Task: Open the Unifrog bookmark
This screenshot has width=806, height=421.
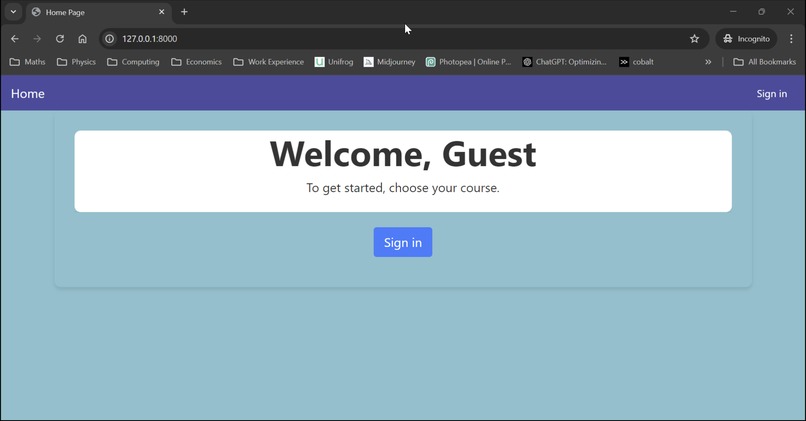Action: tap(334, 62)
